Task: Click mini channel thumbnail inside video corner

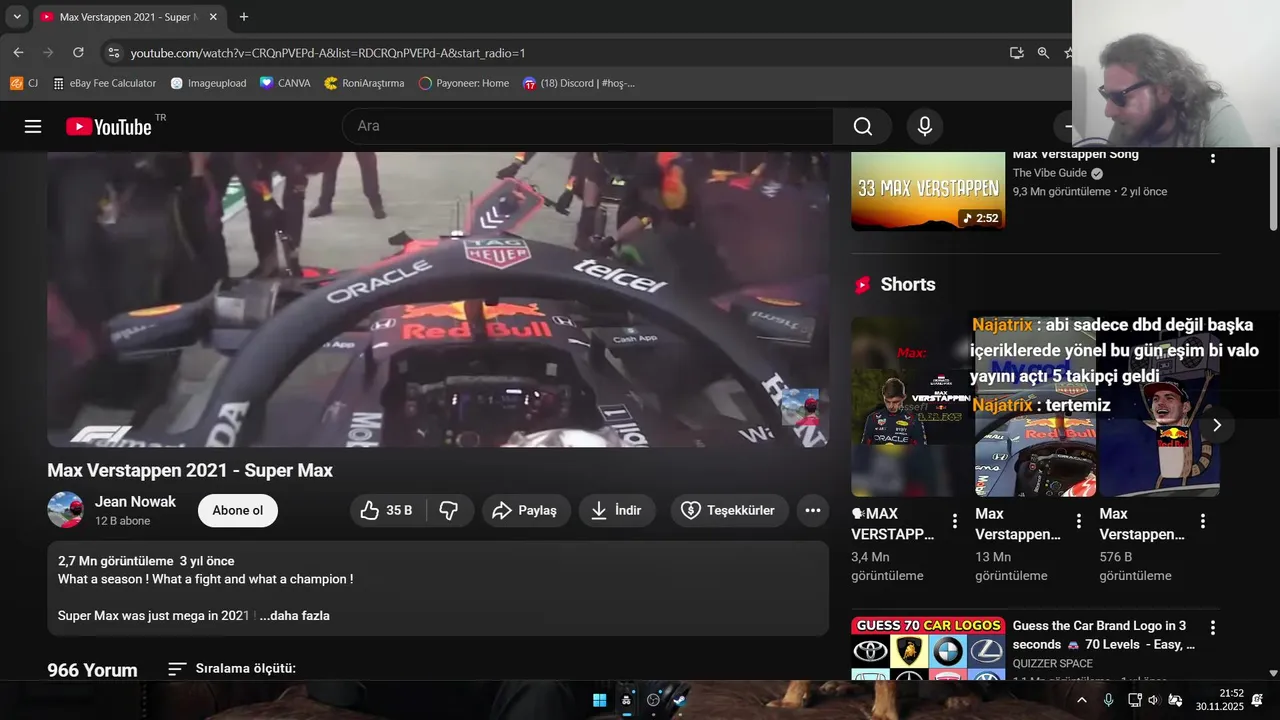Action: [800, 407]
